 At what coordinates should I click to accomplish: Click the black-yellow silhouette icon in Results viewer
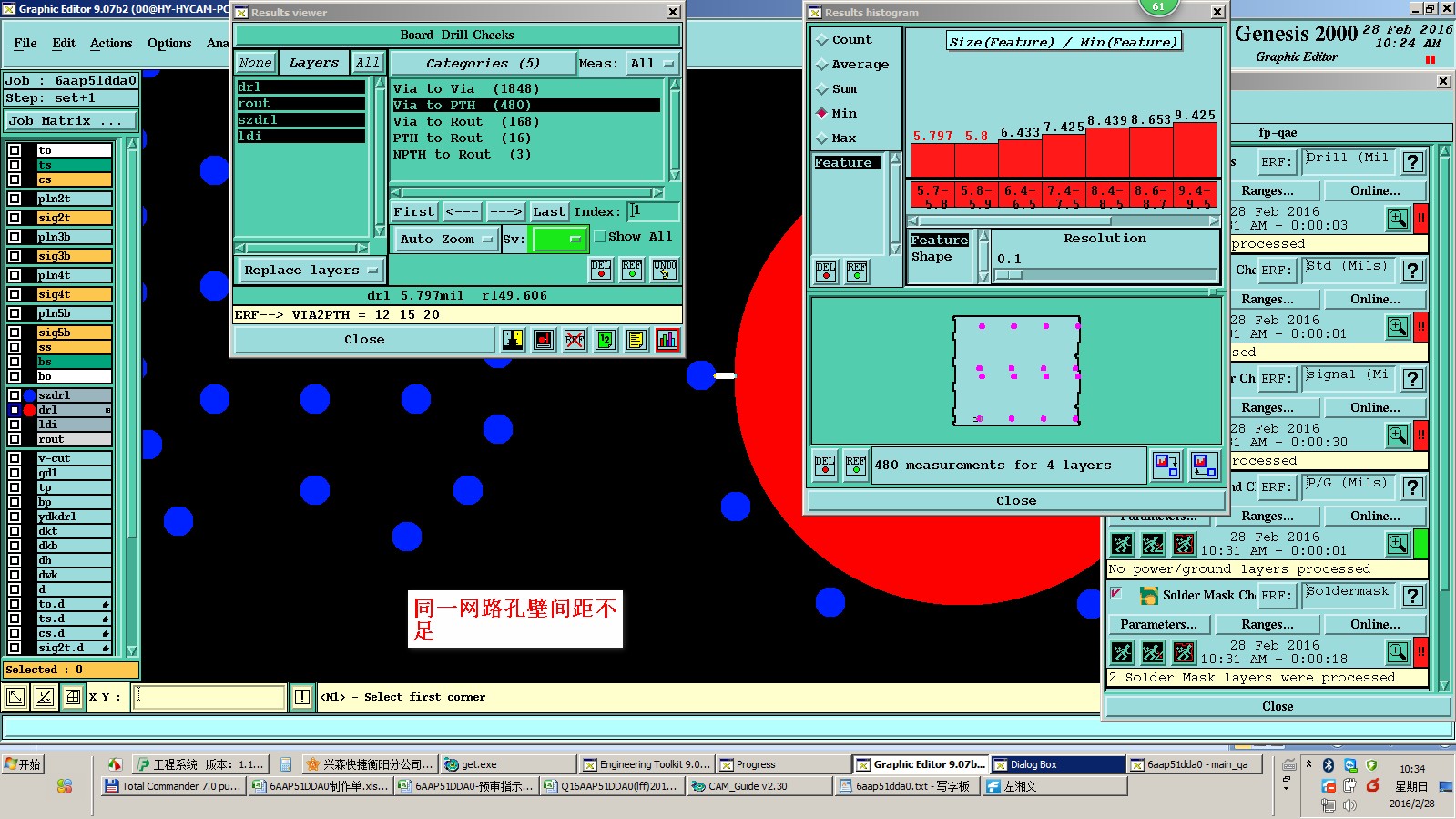(x=513, y=340)
